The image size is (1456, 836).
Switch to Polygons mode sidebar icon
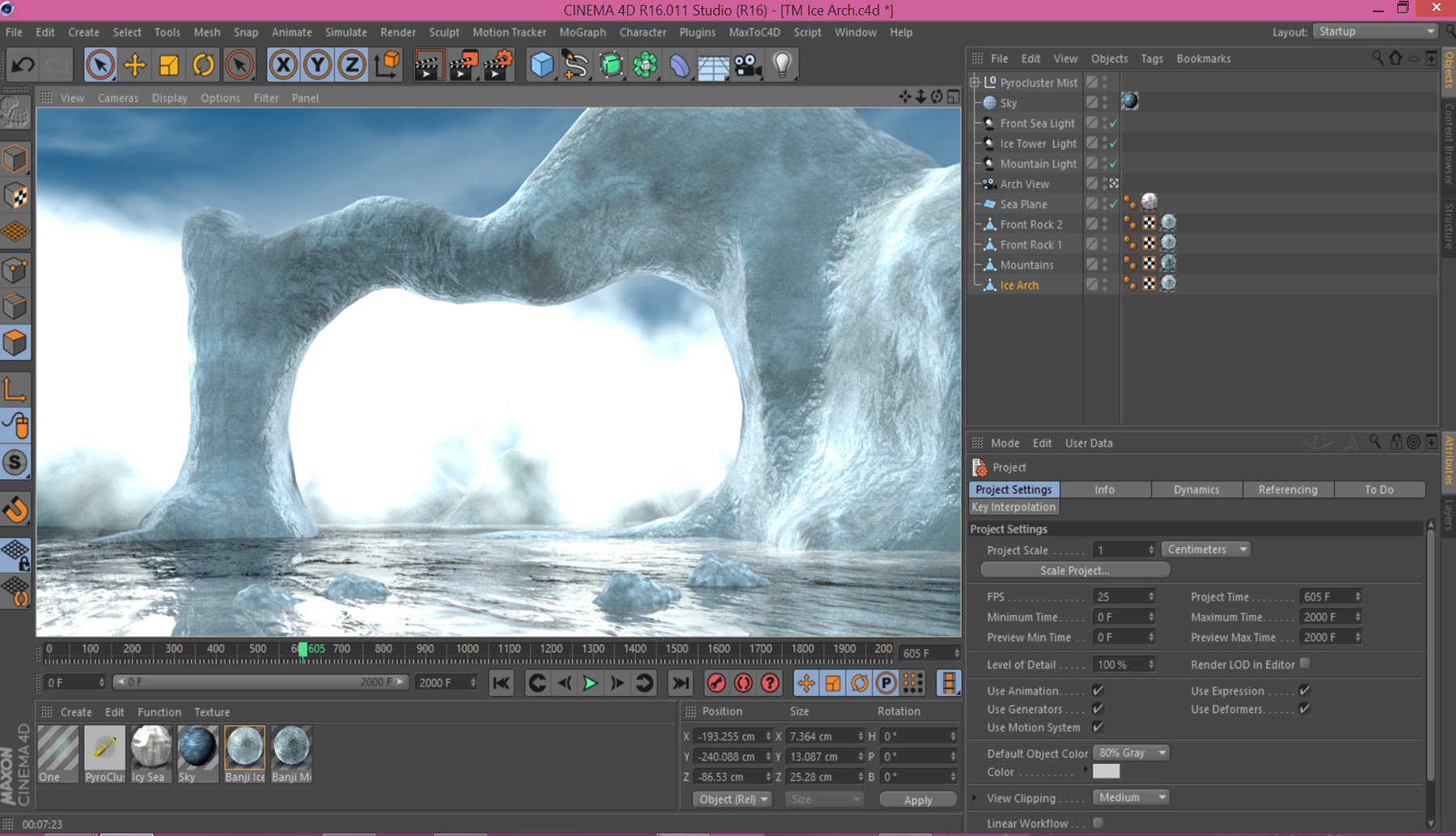point(16,343)
